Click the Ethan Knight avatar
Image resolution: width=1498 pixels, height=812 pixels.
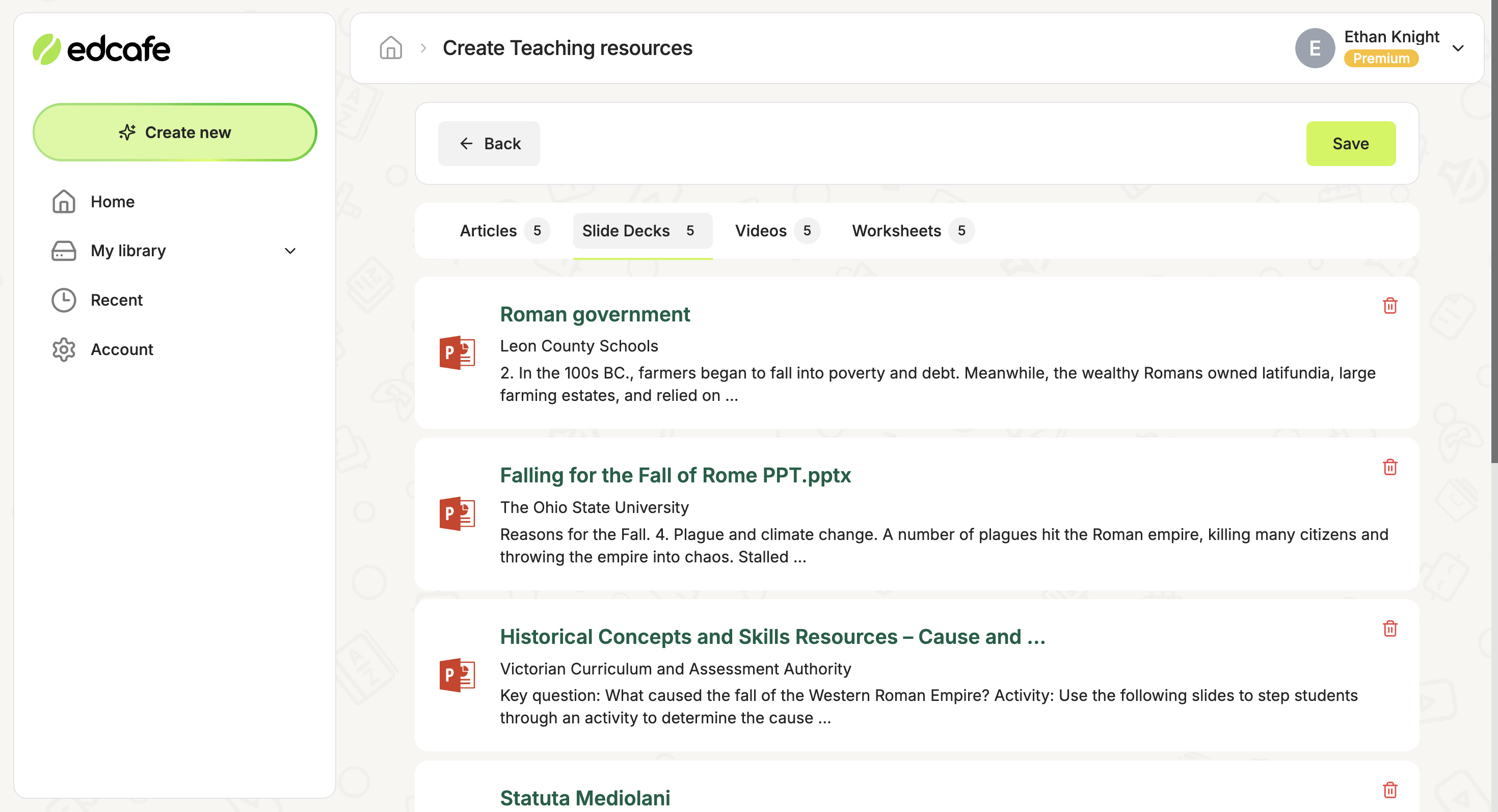(1315, 48)
